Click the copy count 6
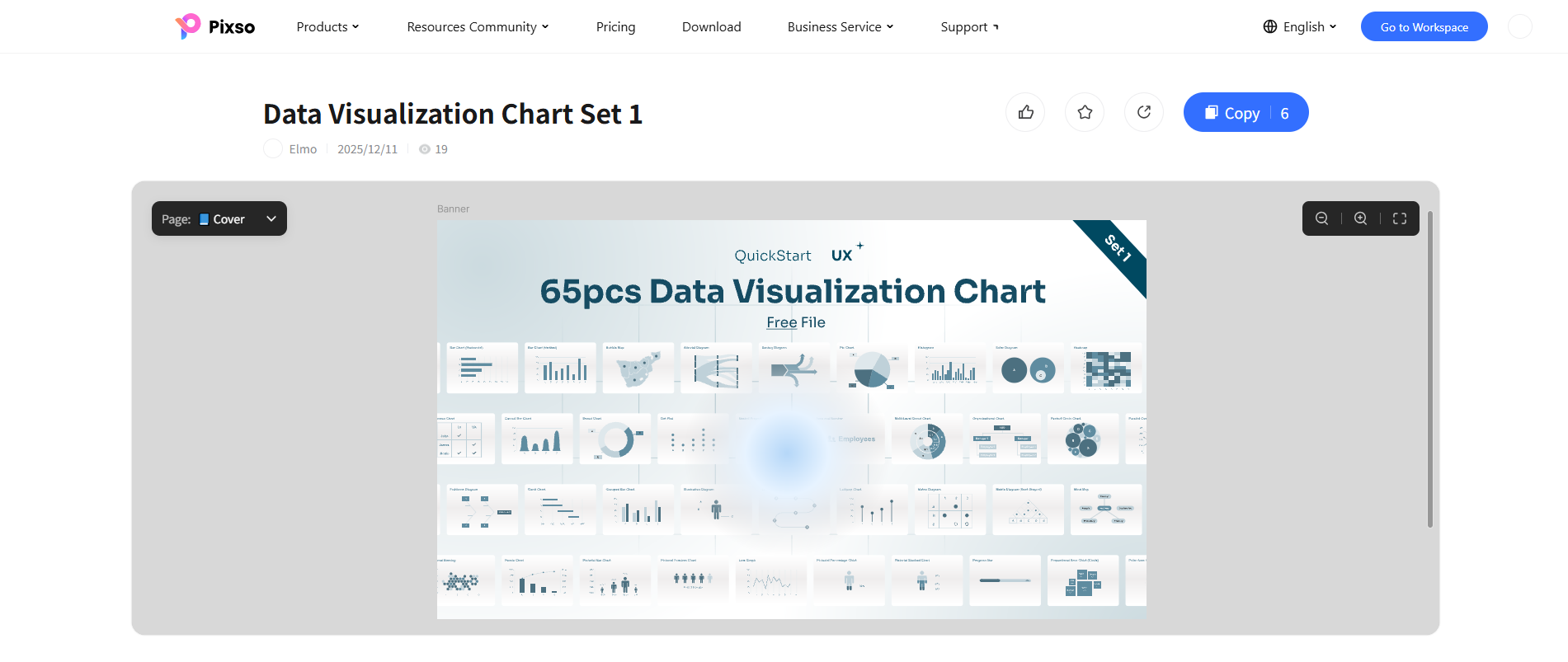 point(1284,113)
